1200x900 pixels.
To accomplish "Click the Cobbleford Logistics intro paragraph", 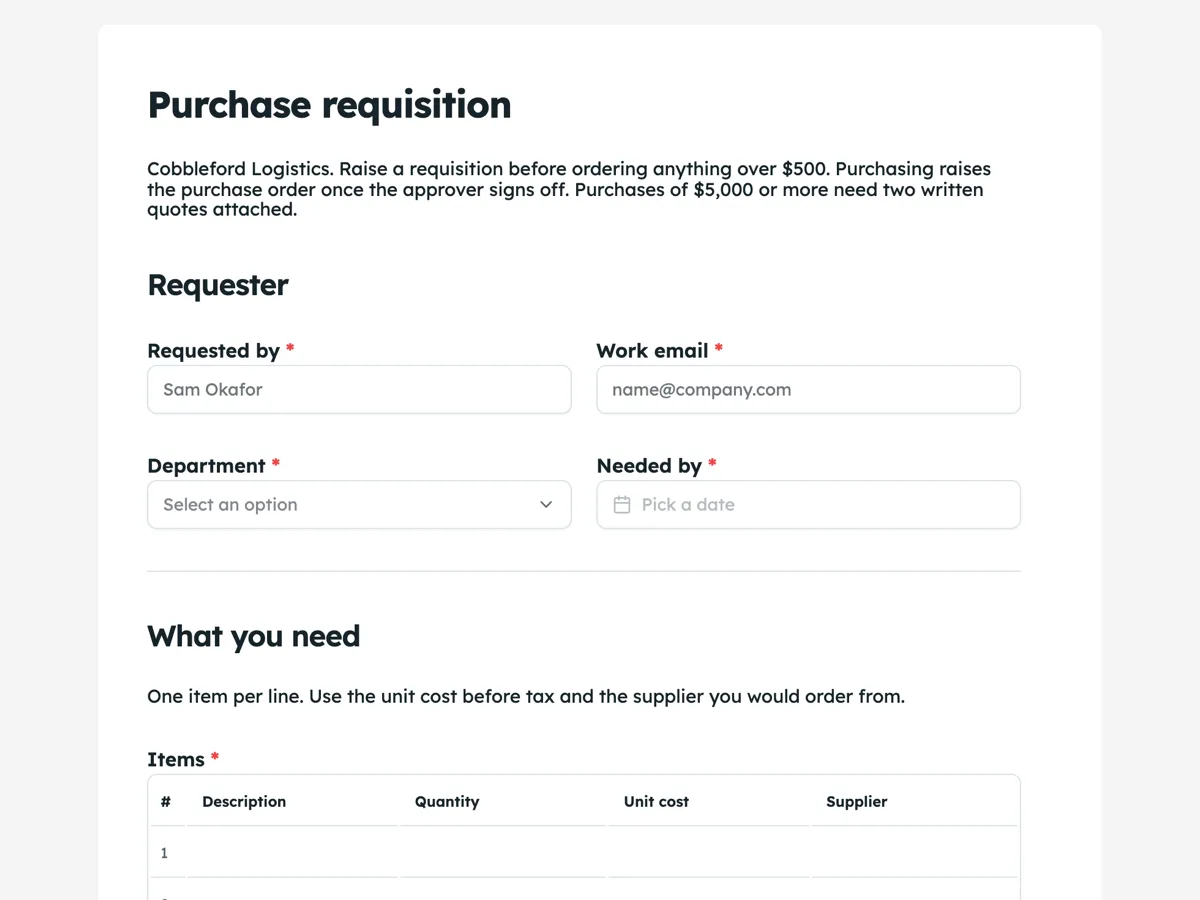I will click(x=569, y=189).
